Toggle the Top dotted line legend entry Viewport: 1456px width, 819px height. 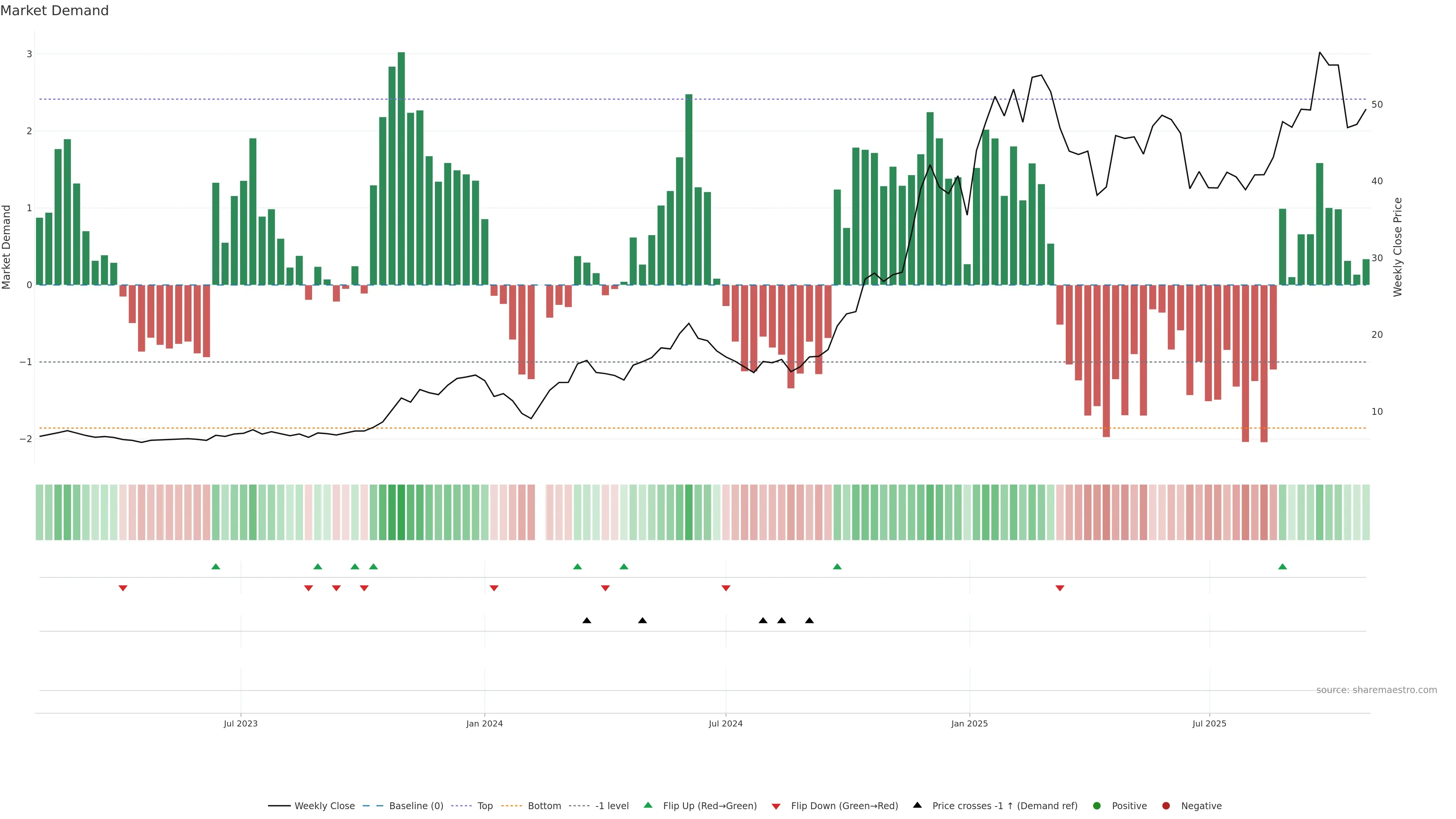point(485,806)
